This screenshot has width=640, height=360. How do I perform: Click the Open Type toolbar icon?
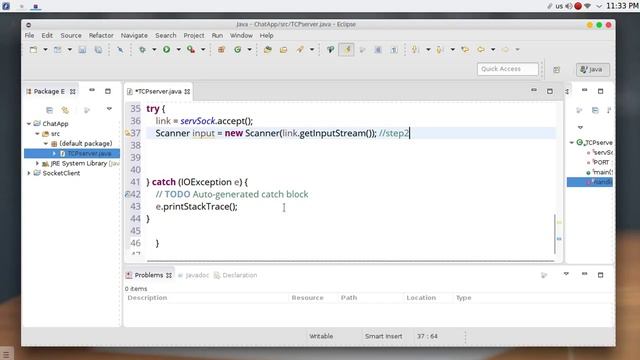click(268, 50)
